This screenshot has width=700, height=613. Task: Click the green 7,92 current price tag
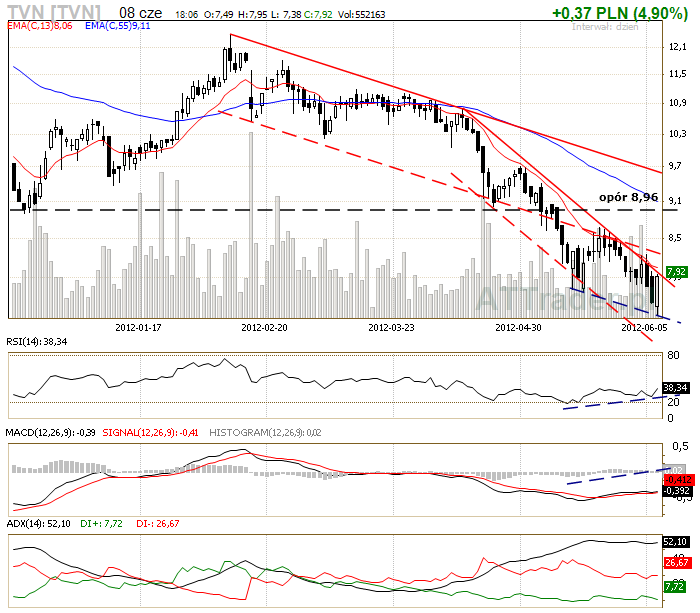coord(676,271)
